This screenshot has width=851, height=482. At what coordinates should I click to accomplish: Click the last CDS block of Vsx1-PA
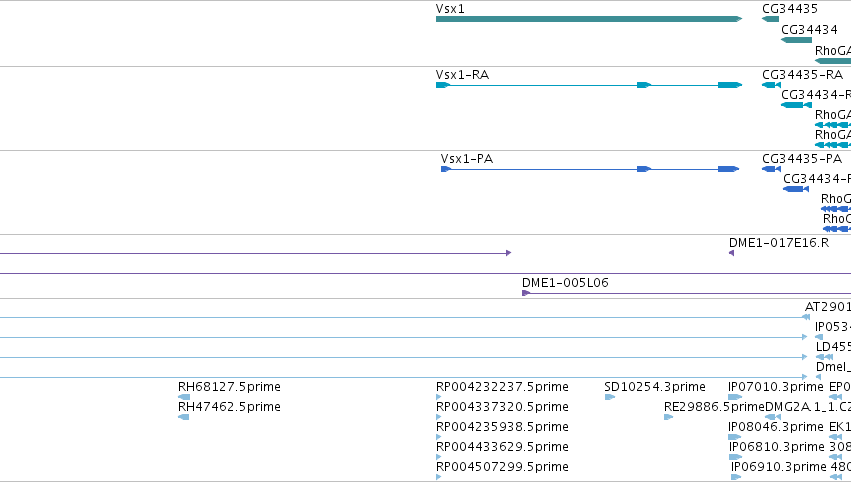click(728, 169)
